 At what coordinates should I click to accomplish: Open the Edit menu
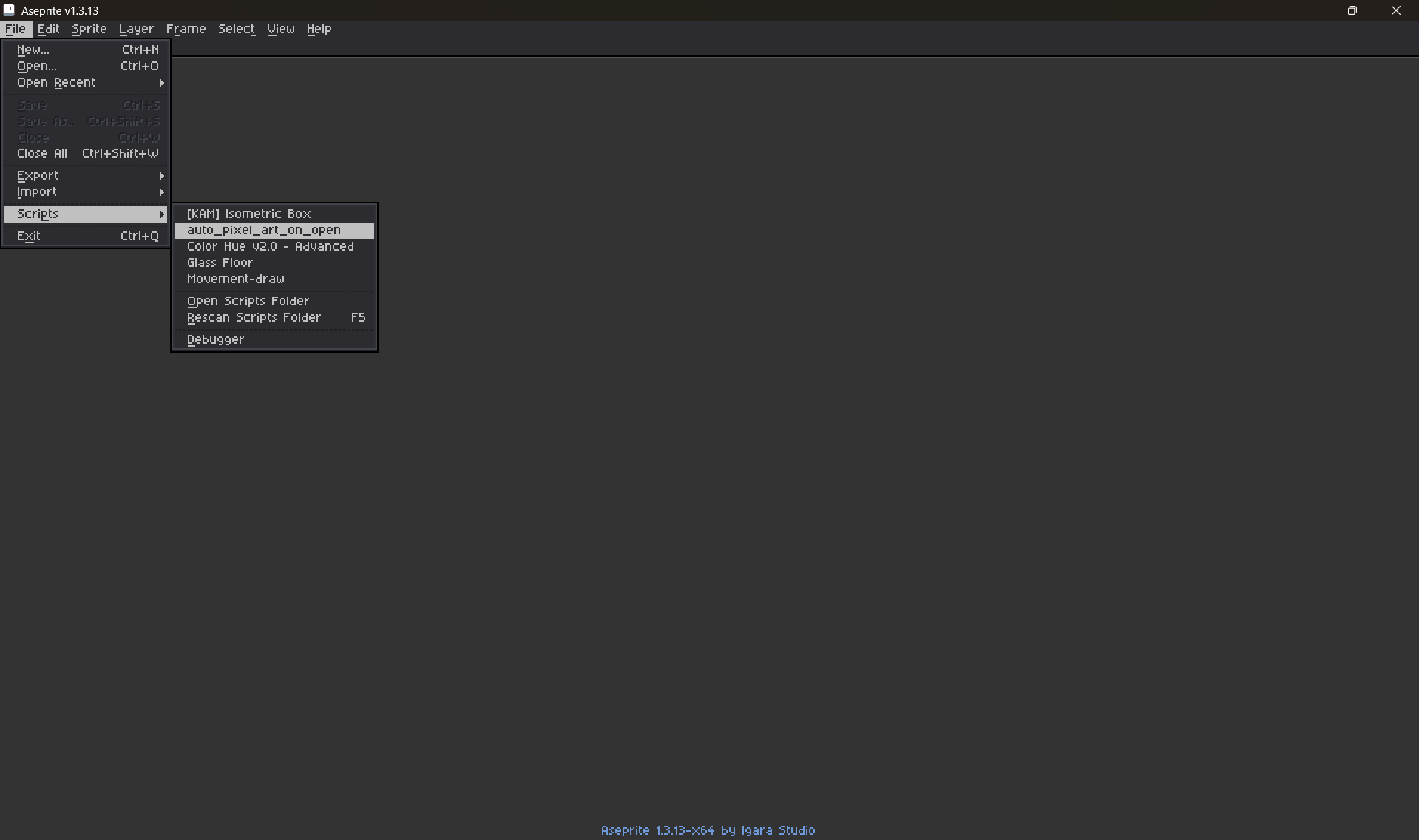[49, 30]
